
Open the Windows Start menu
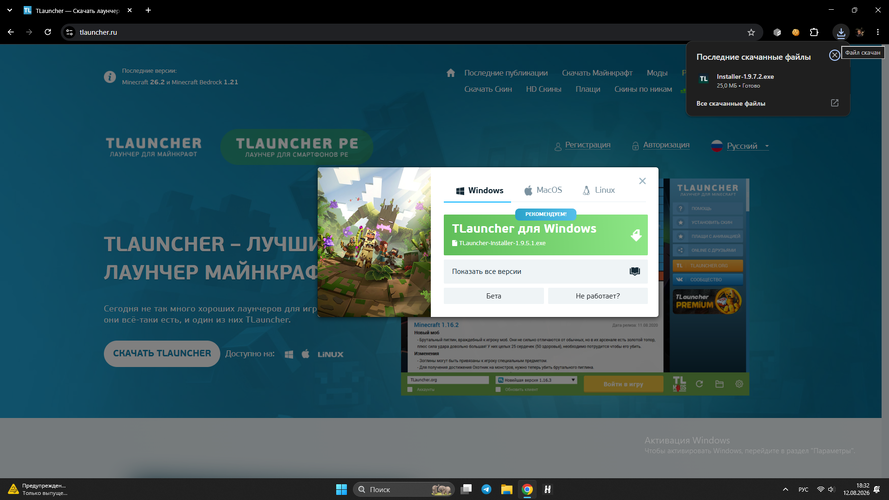[x=341, y=489]
